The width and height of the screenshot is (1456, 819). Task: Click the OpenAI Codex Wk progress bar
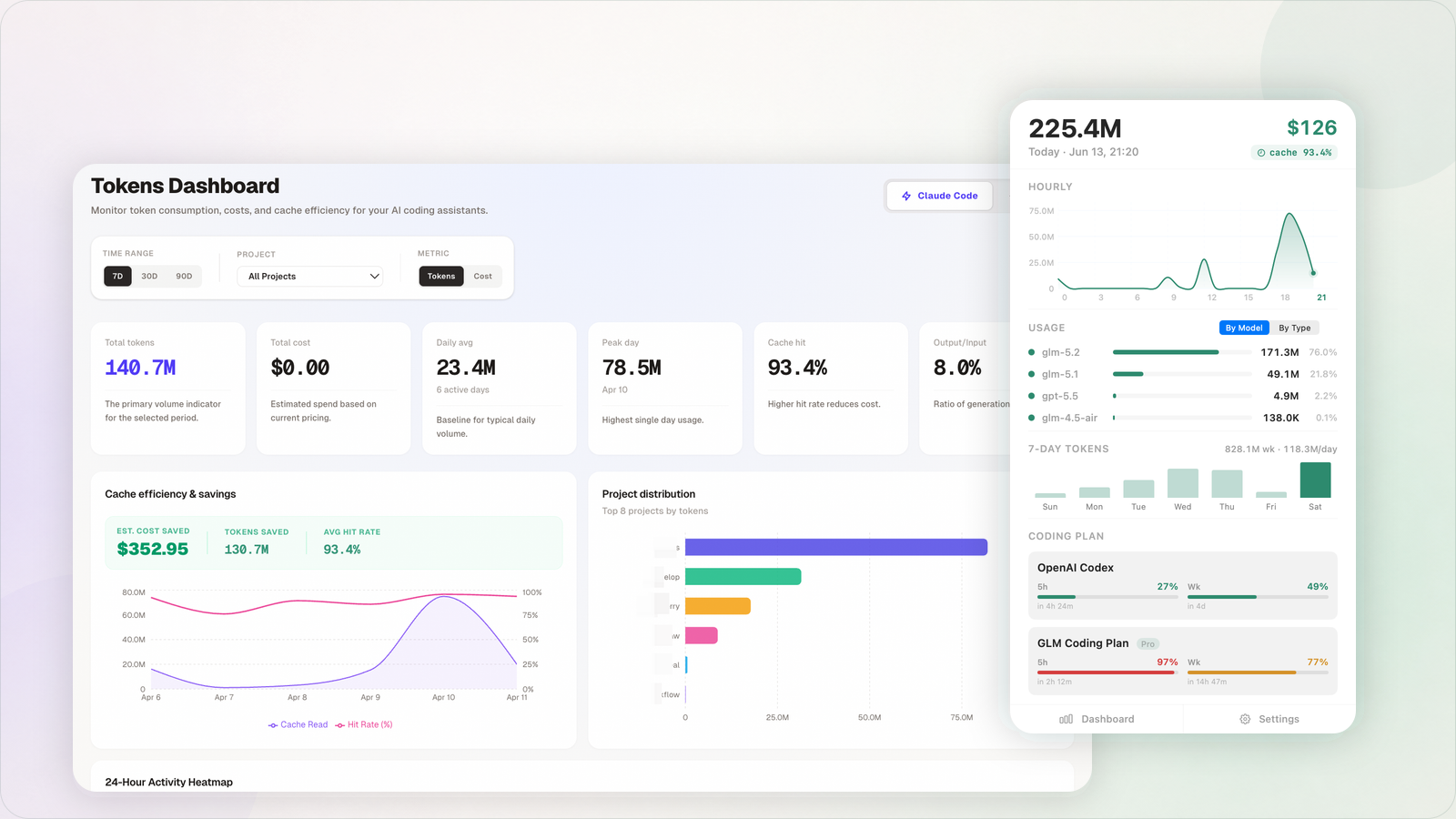point(1258,597)
